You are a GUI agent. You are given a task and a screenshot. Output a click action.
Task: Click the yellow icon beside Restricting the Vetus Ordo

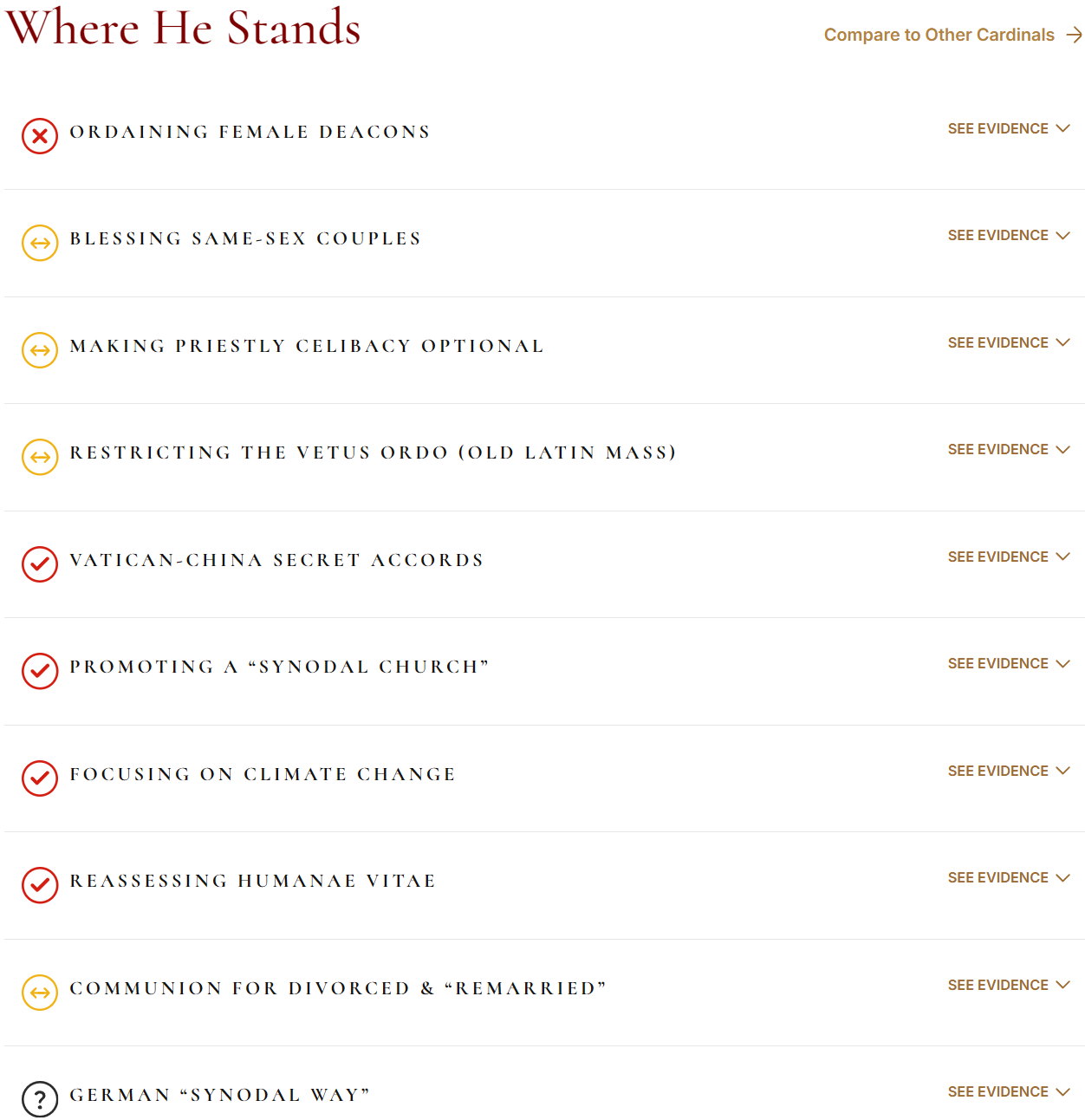click(x=40, y=457)
